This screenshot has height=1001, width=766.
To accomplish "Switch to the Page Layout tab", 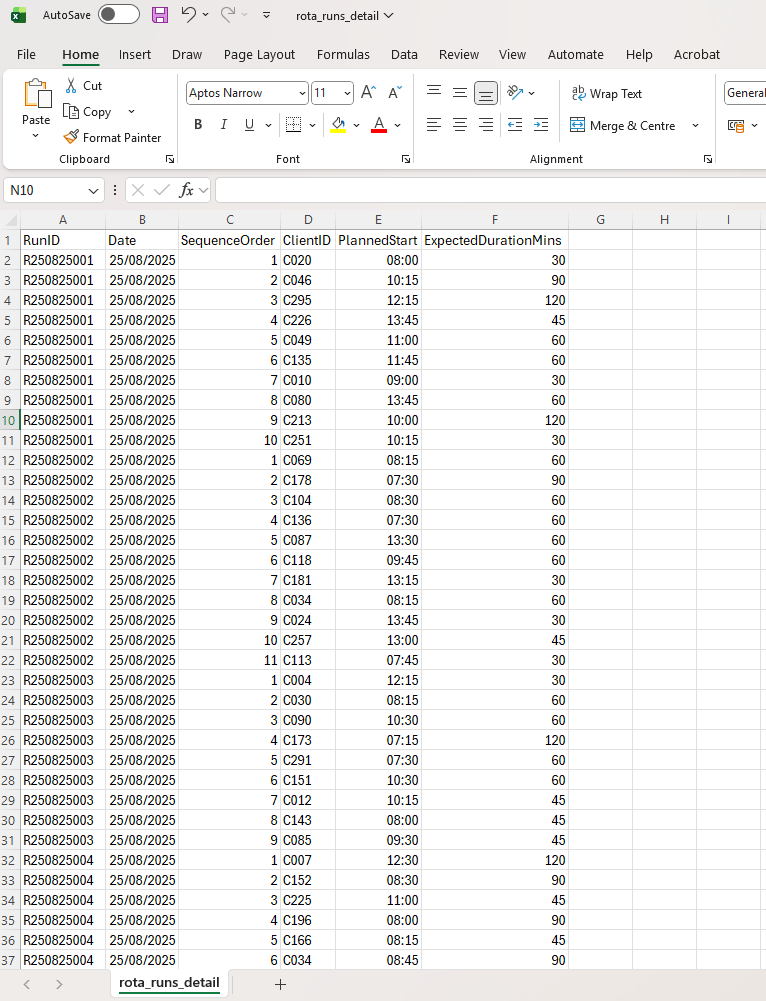I will coord(259,55).
